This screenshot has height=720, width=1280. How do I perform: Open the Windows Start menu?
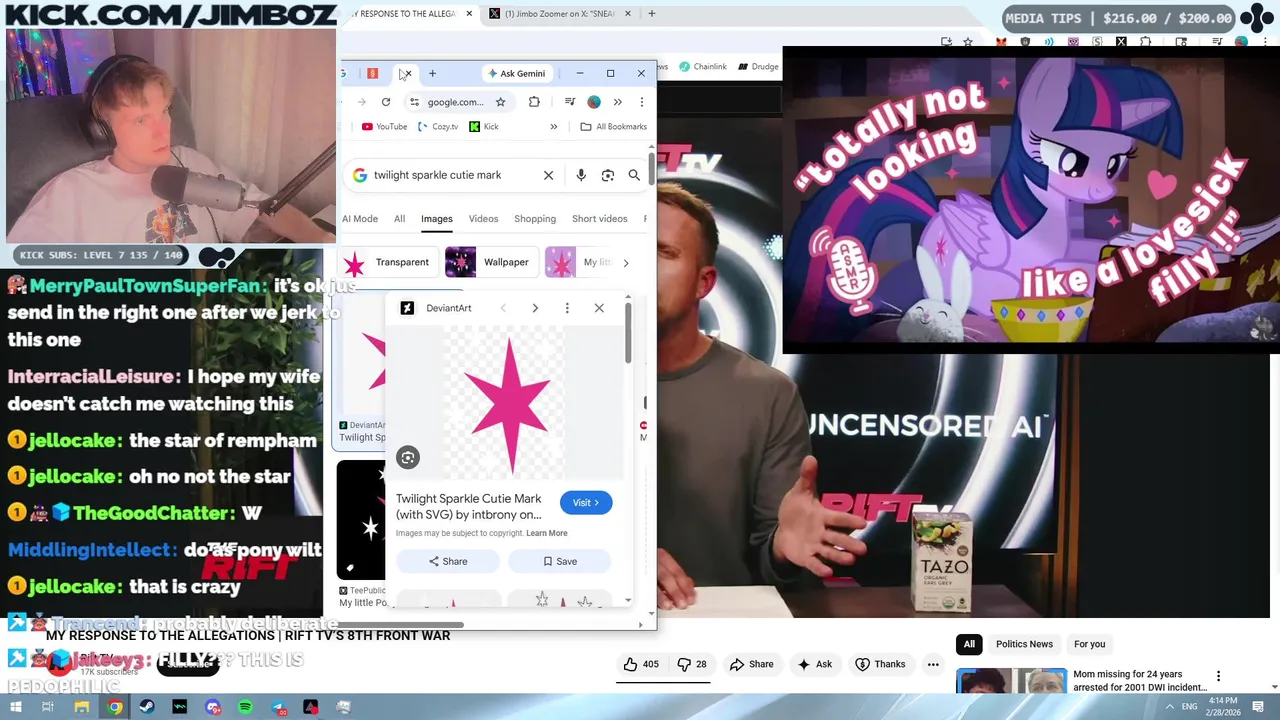tap(15, 708)
